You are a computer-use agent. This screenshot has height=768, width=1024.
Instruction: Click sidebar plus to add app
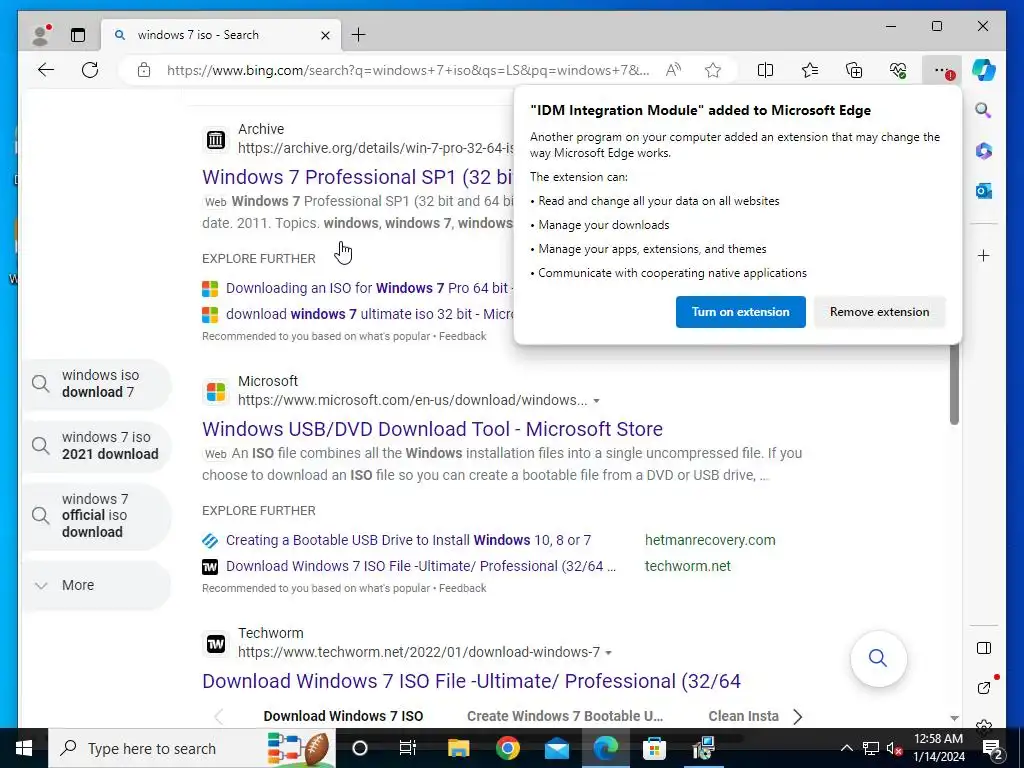coord(984,255)
